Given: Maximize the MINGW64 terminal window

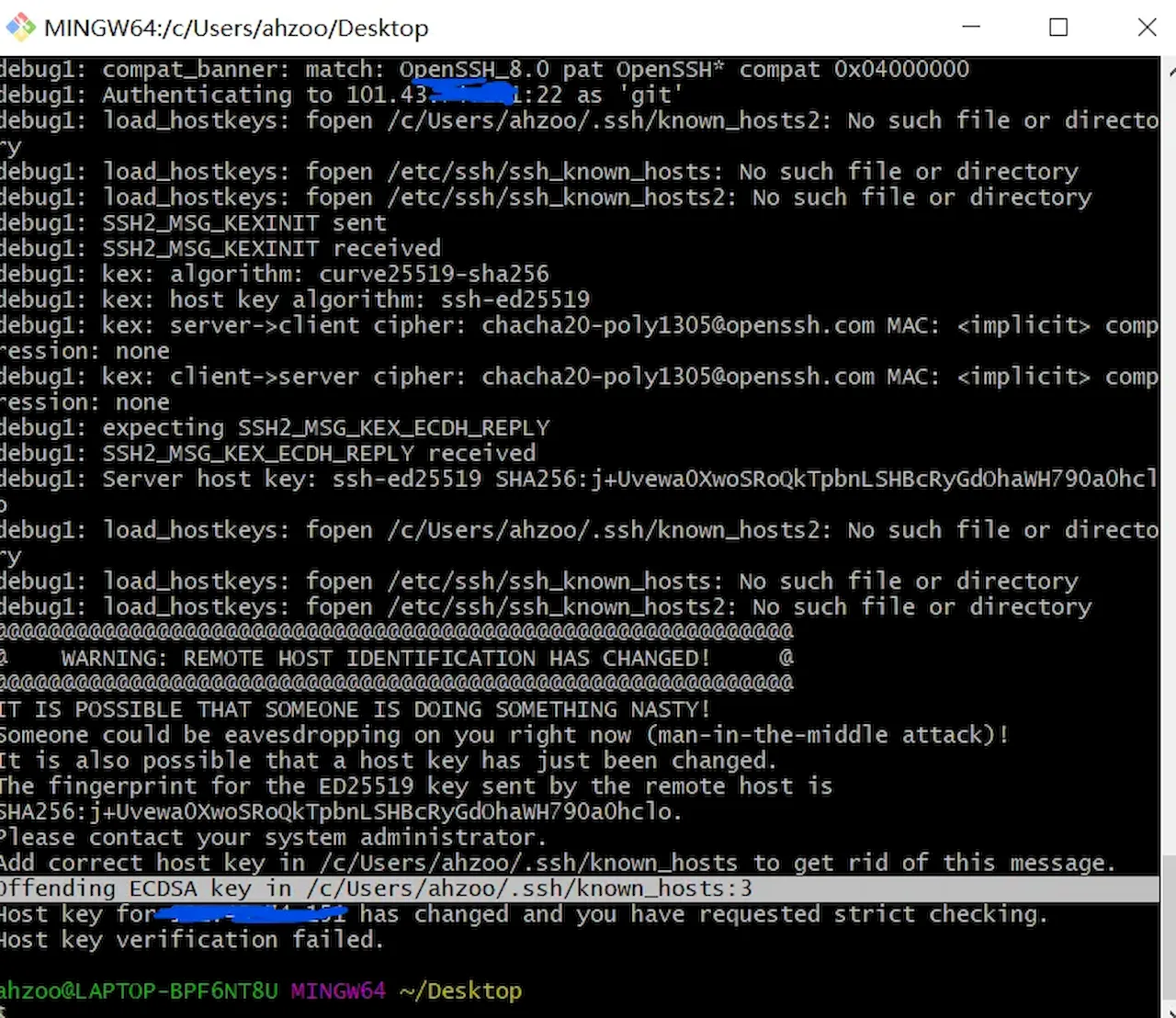Looking at the screenshot, I should point(1058,28).
